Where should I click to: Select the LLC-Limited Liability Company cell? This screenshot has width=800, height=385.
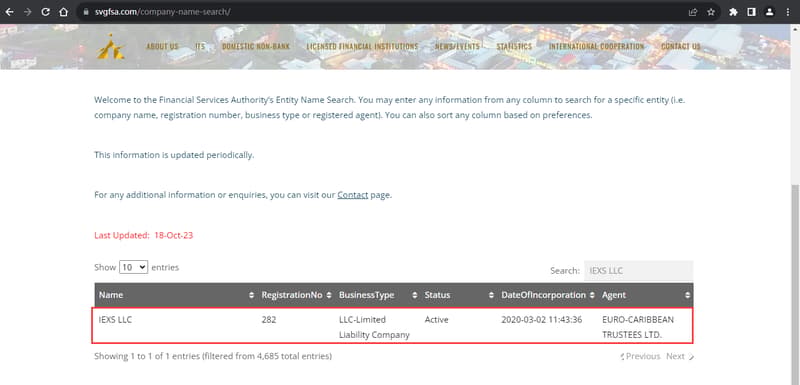(x=374, y=327)
